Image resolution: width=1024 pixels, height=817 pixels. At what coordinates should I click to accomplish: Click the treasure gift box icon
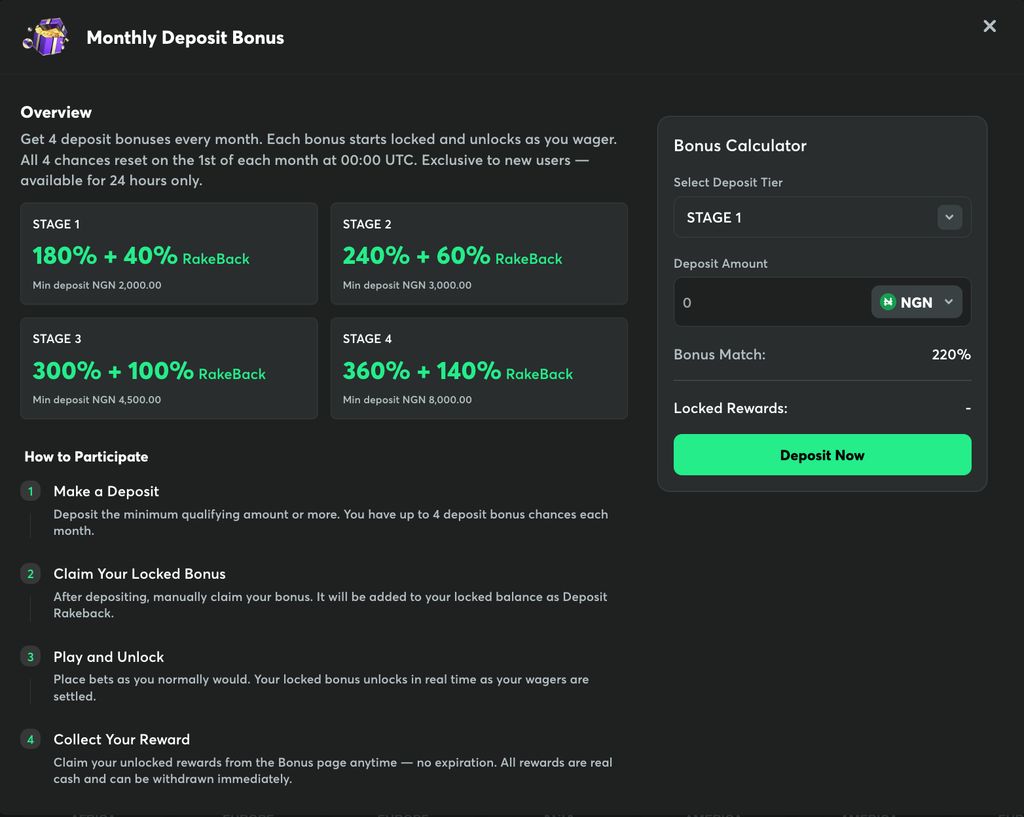click(x=46, y=37)
